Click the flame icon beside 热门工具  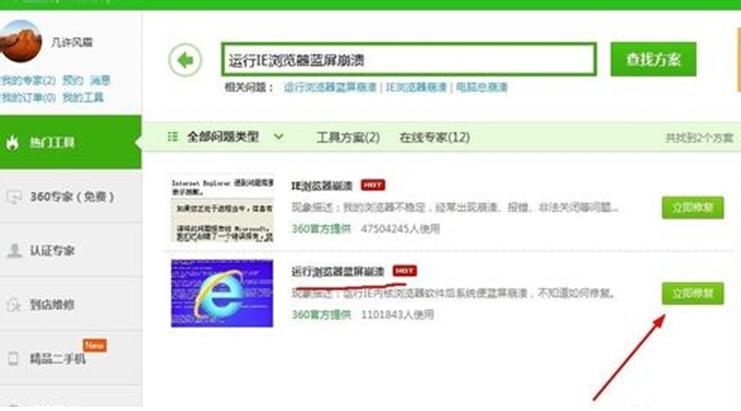tap(15, 142)
